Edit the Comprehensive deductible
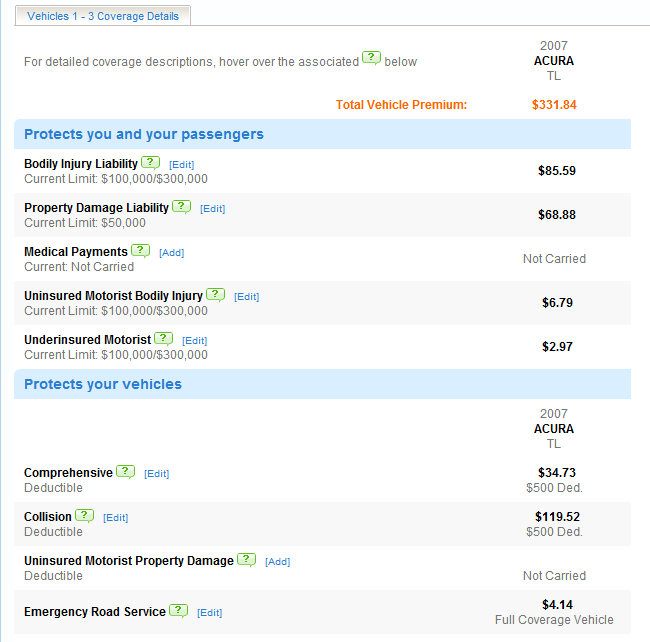 156,473
